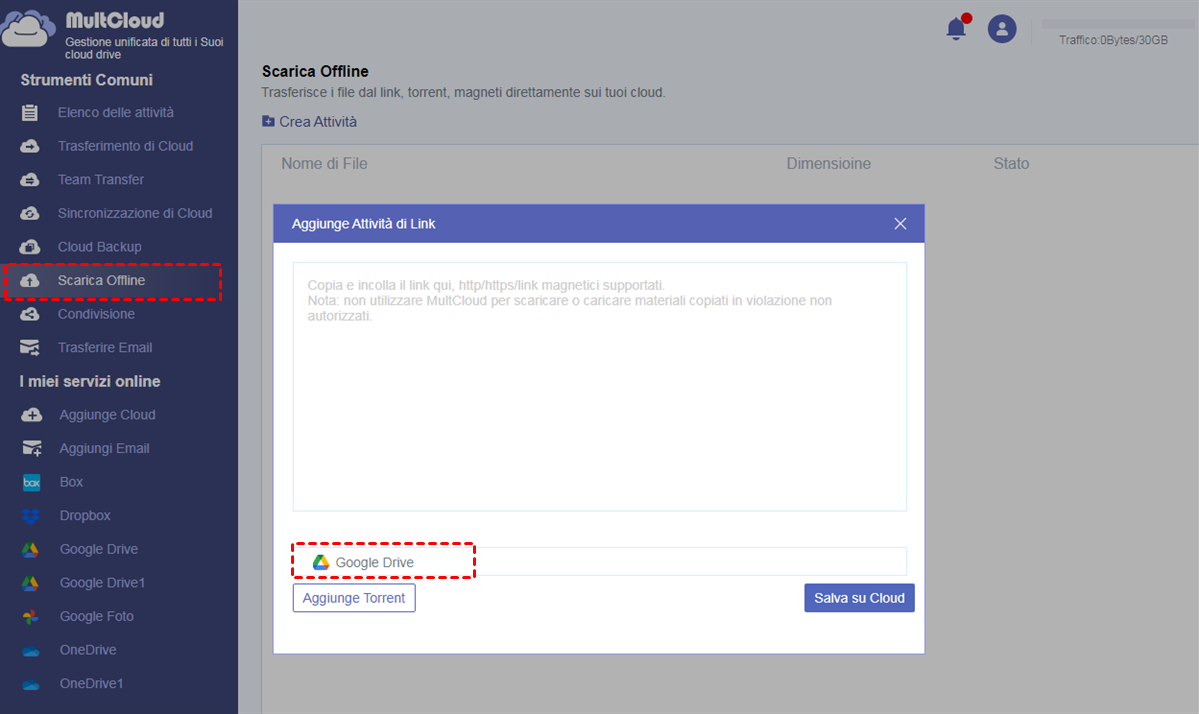Open the notification bell
The width and height of the screenshot is (1199, 714).
(956, 28)
